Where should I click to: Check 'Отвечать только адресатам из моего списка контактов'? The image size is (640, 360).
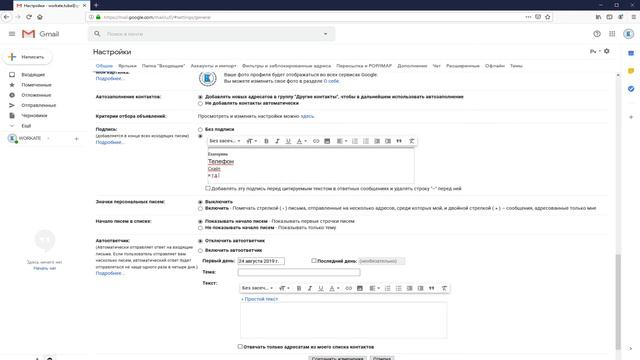pos(240,347)
